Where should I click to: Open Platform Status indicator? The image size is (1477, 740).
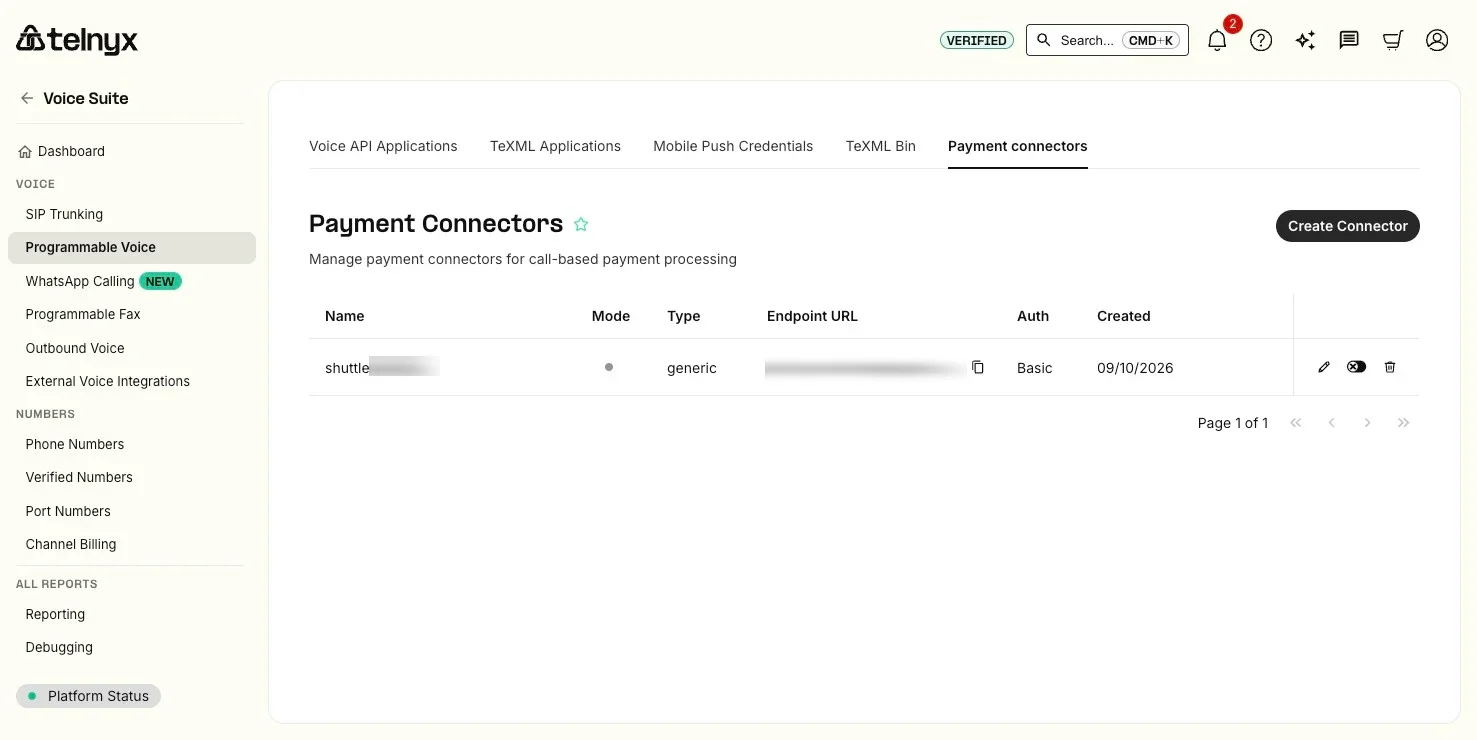click(88, 696)
